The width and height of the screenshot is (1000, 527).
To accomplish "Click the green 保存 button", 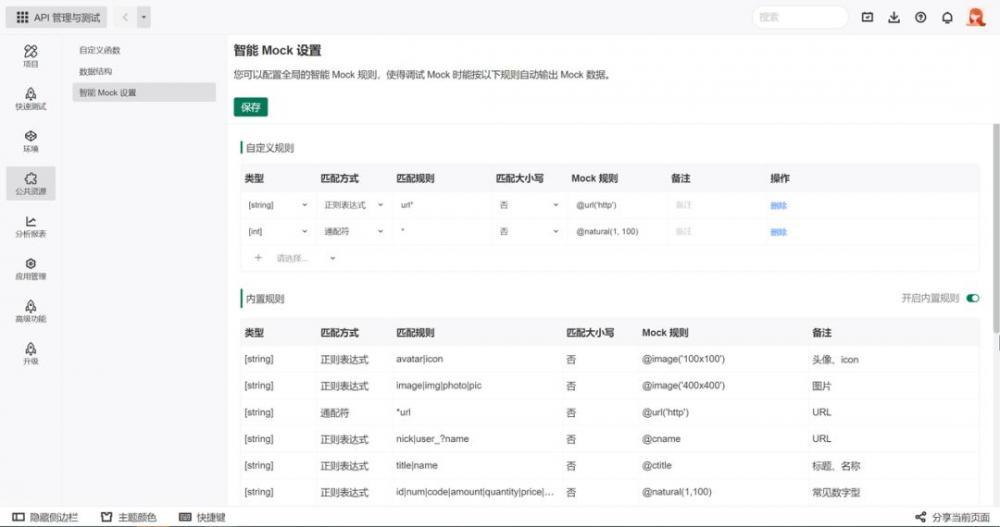I will click(x=251, y=107).
